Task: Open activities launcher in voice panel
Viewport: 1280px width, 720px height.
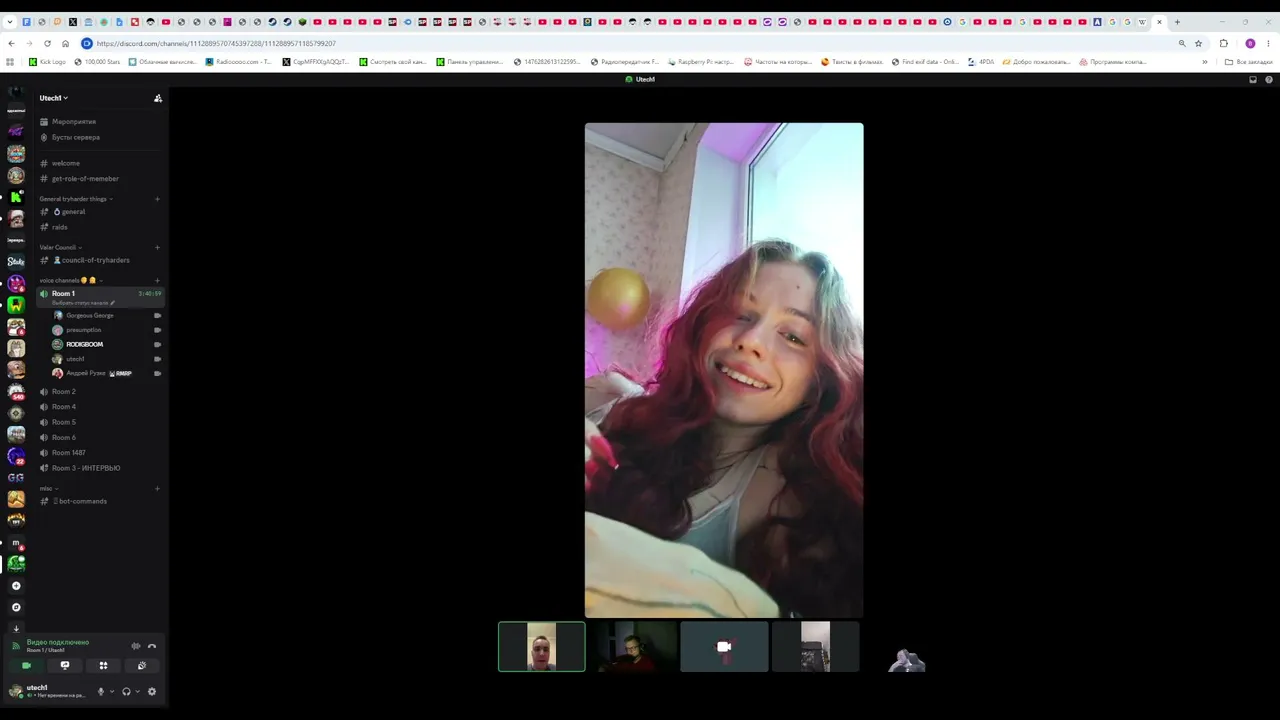Action: click(103, 665)
